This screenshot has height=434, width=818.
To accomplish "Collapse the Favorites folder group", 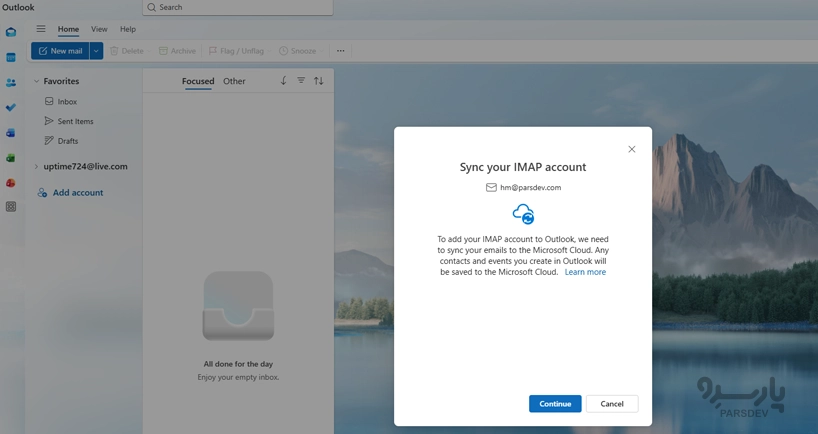I will point(37,81).
